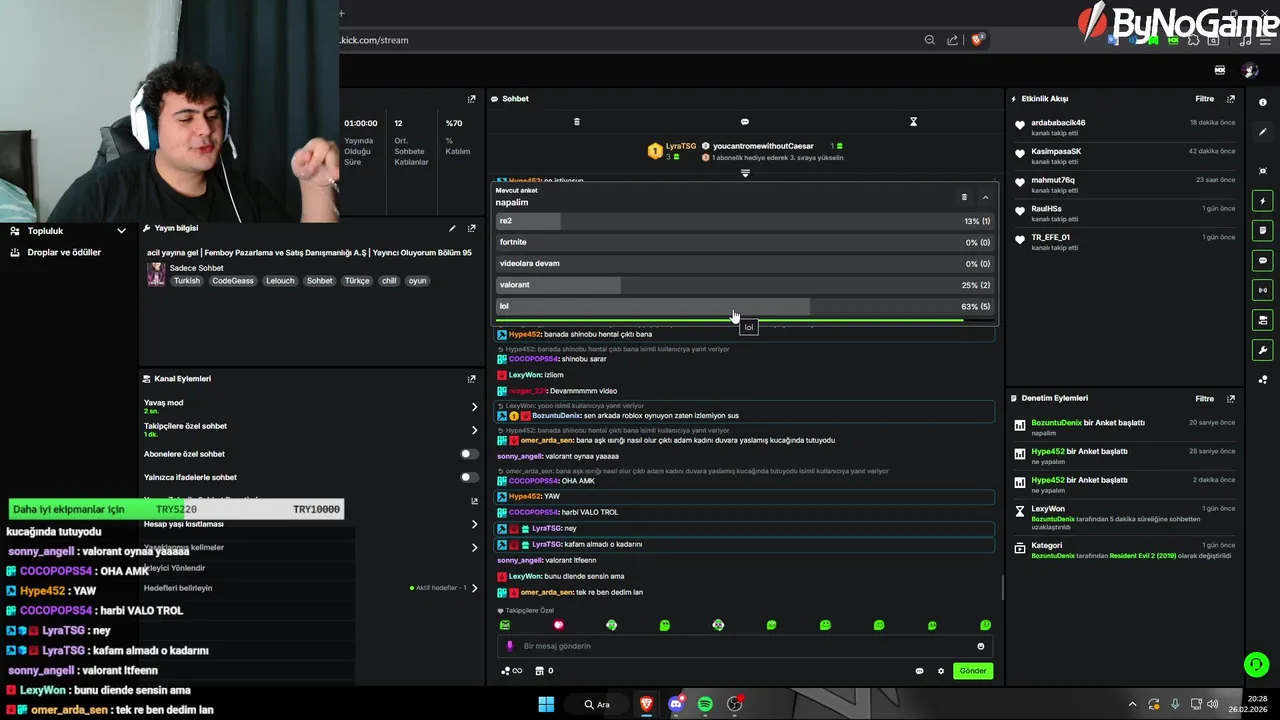
Task: Open the Ara search box on taskbar
Action: 598,704
